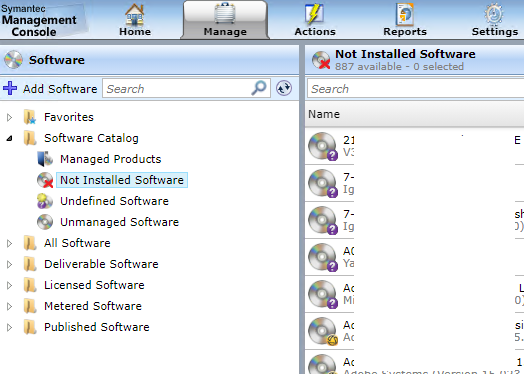The height and width of the screenshot is (374, 525).
Task: Select the All Software tree item
Action: coord(77,243)
